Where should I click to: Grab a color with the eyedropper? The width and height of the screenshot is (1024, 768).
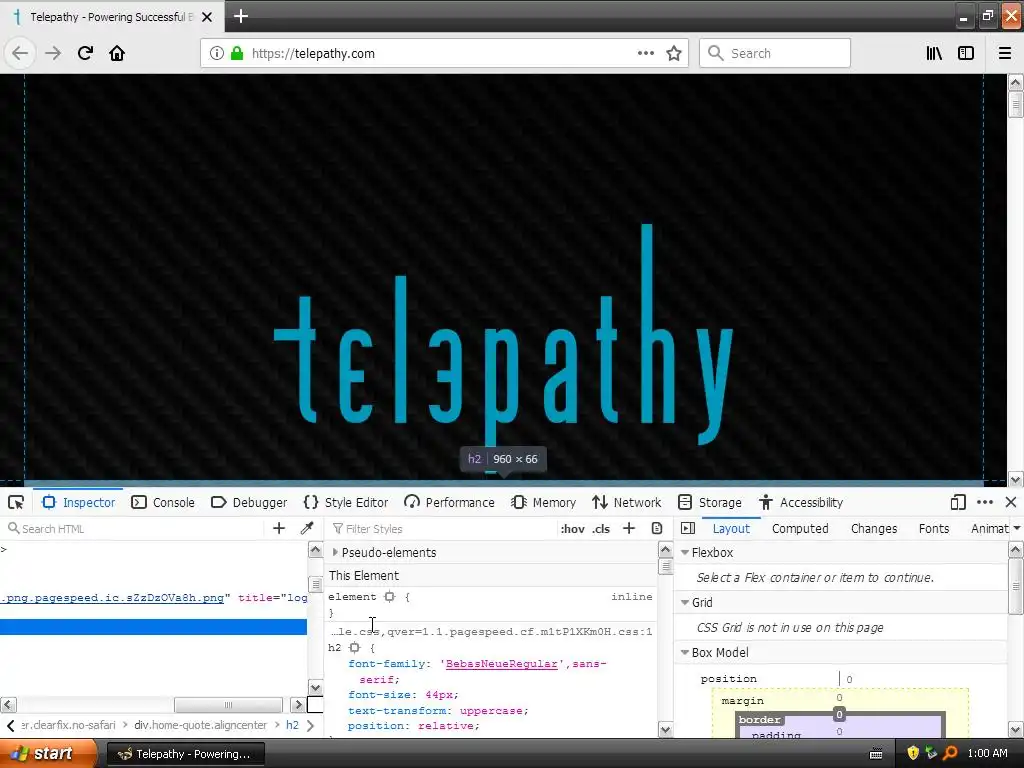pyautogui.click(x=307, y=528)
